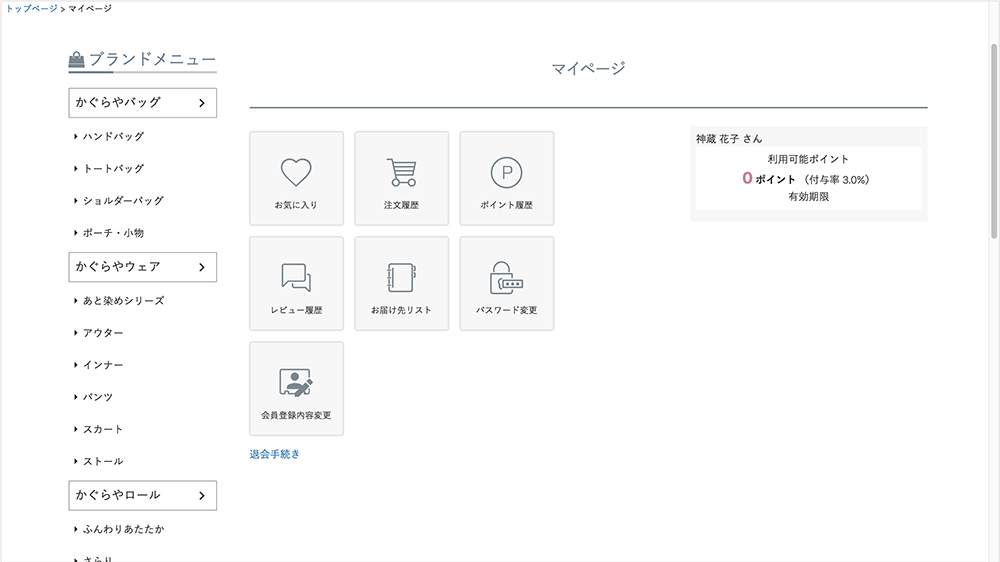1000x562 pixels.
Task: Select ショルダーバッグ in the brand menu
Action: click(x=123, y=200)
